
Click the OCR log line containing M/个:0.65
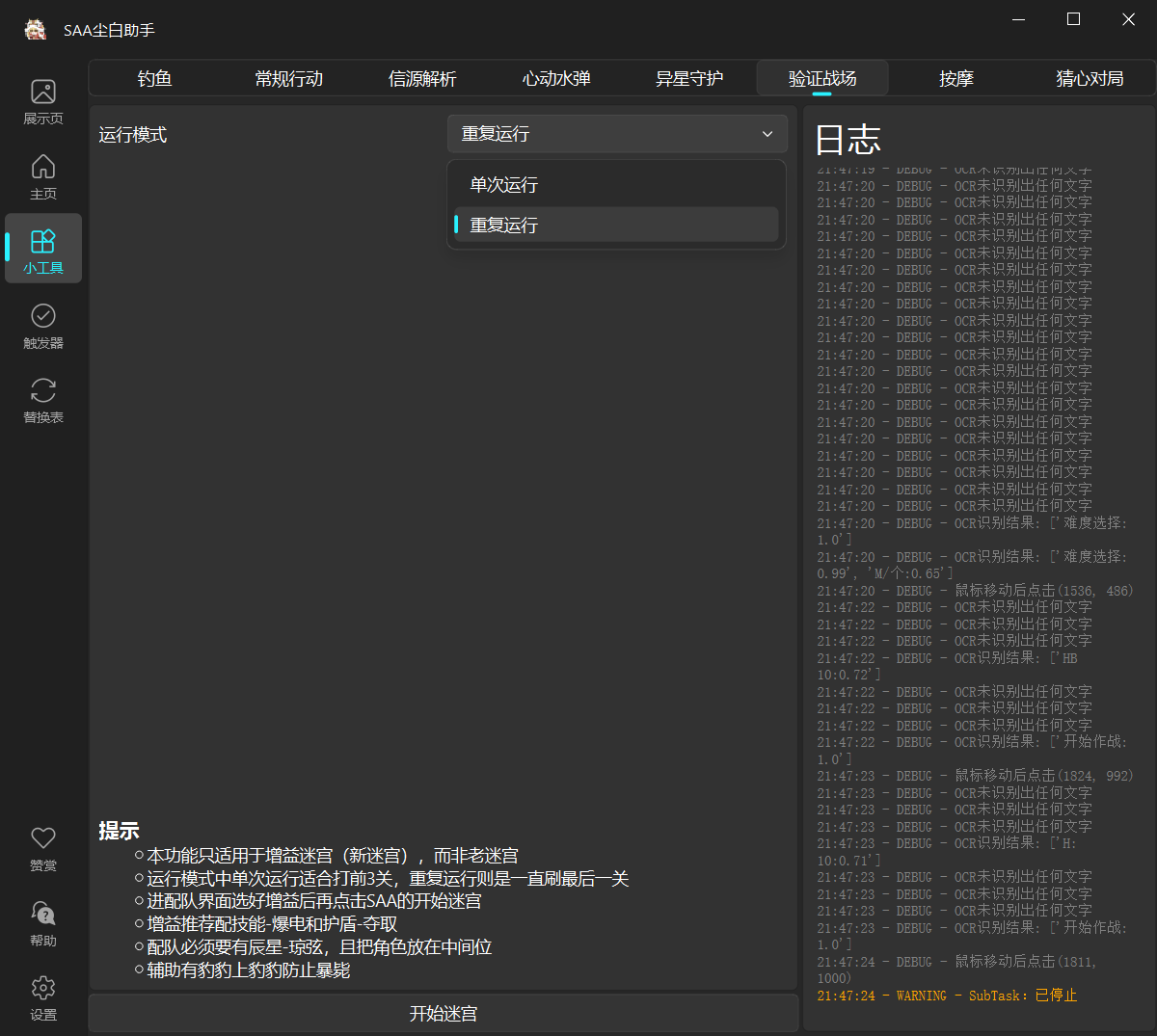[x=972, y=565]
